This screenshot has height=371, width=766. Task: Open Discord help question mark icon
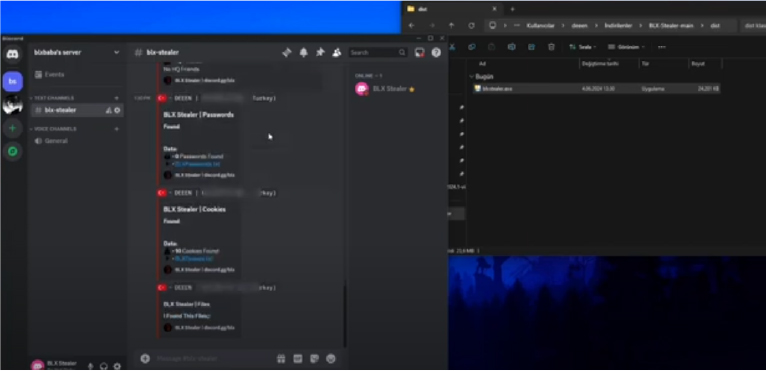point(436,53)
